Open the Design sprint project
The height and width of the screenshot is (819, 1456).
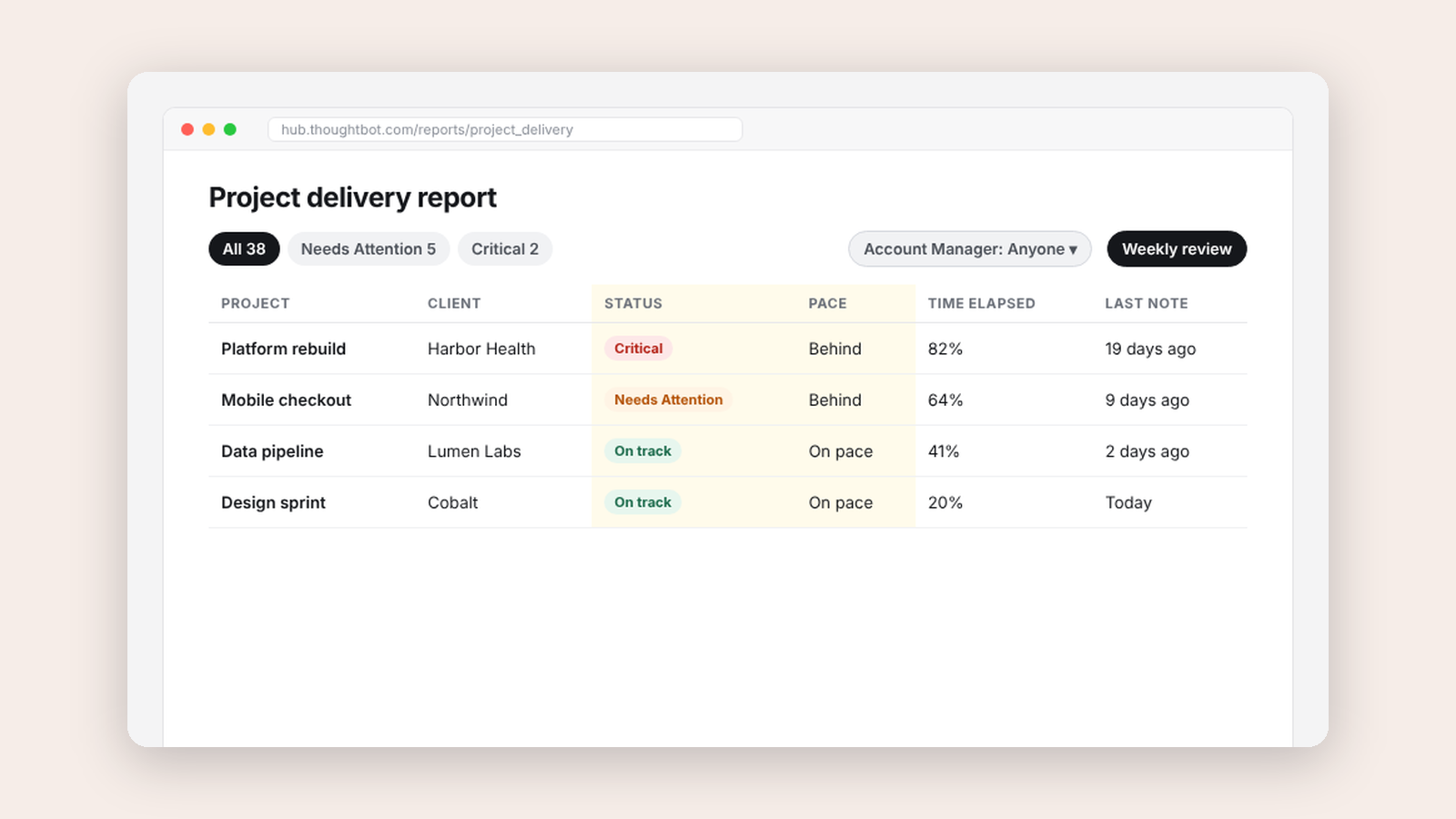(273, 502)
